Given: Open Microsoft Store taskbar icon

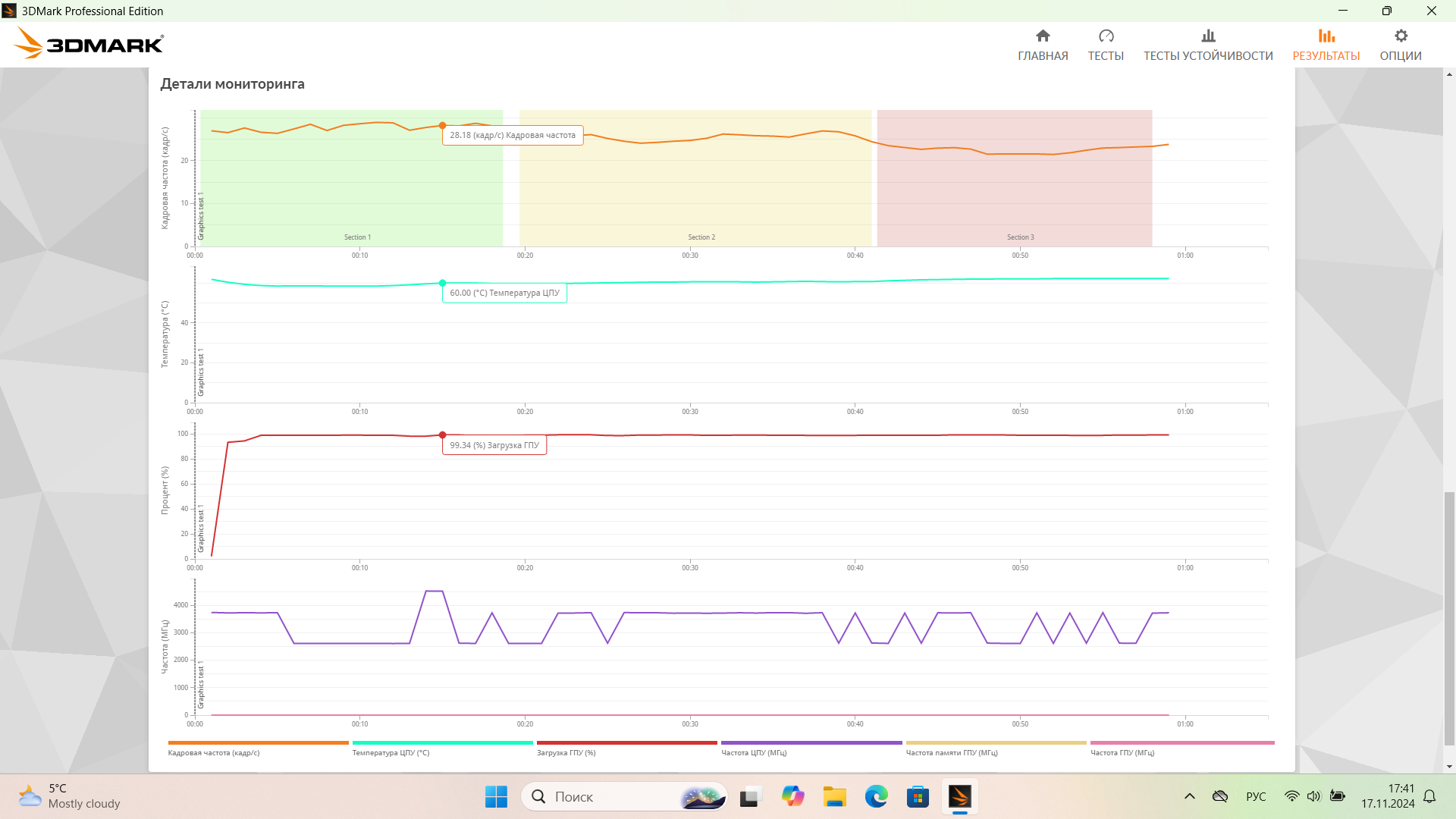Looking at the screenshot, I should point(918,796).
